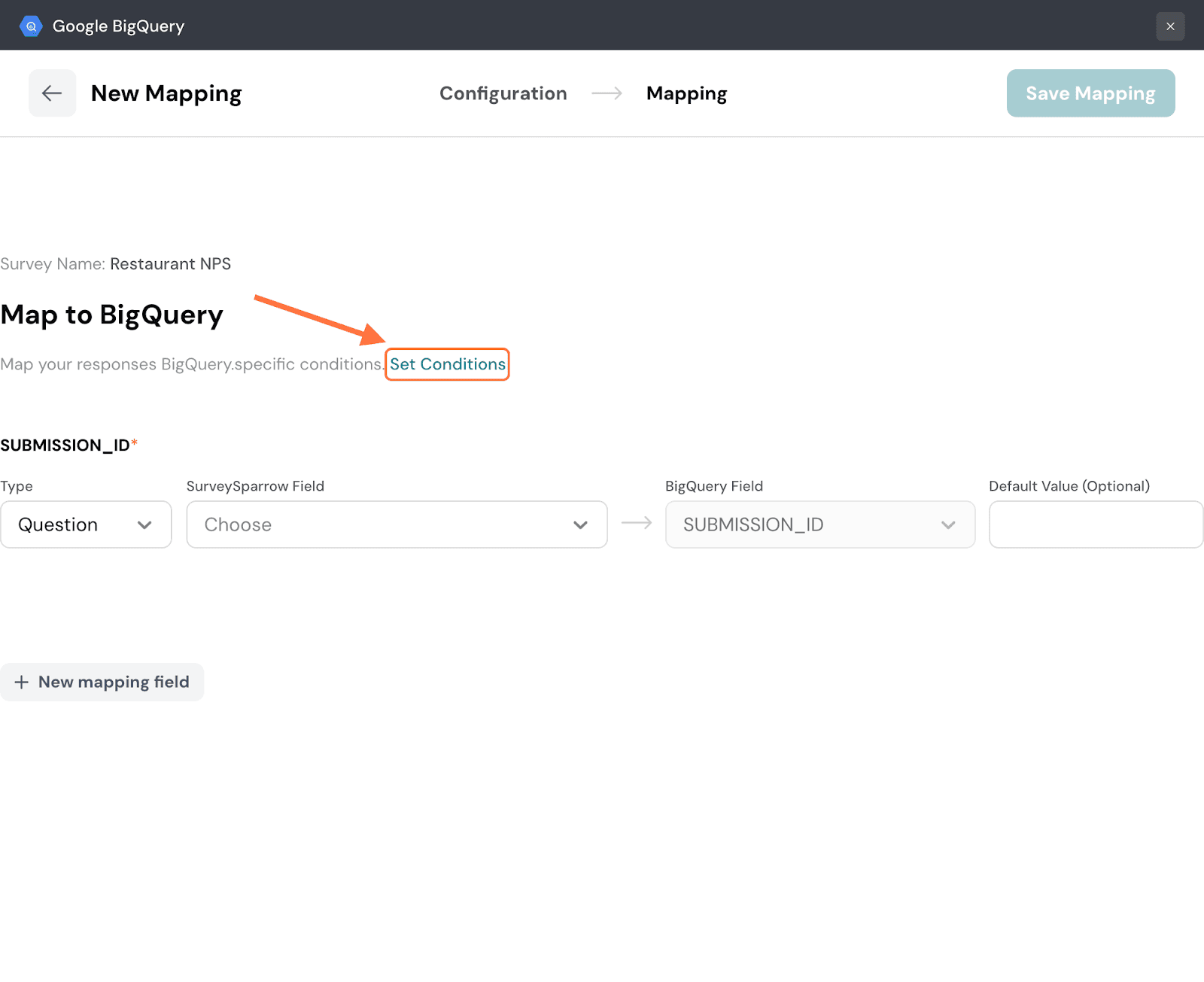Open the Set Conditions link

(x=448, y=364)
